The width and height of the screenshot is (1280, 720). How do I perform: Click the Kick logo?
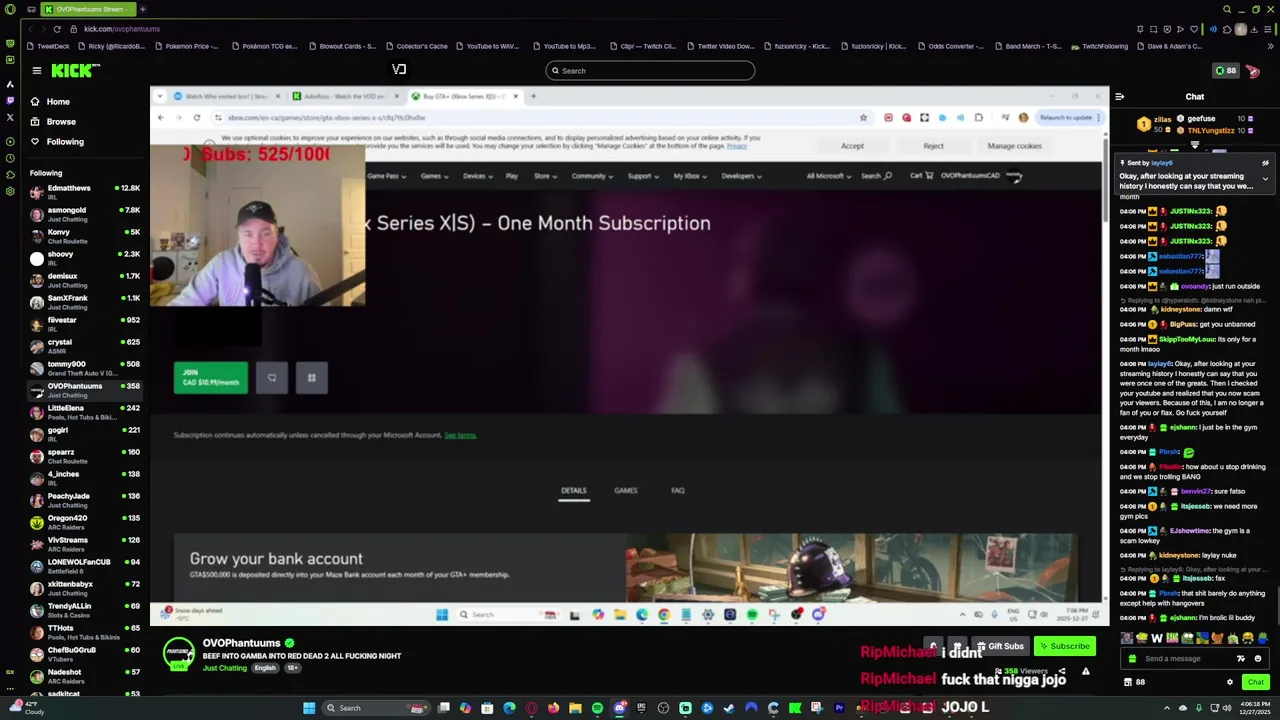pyautogui.click(x=75, y=70)
